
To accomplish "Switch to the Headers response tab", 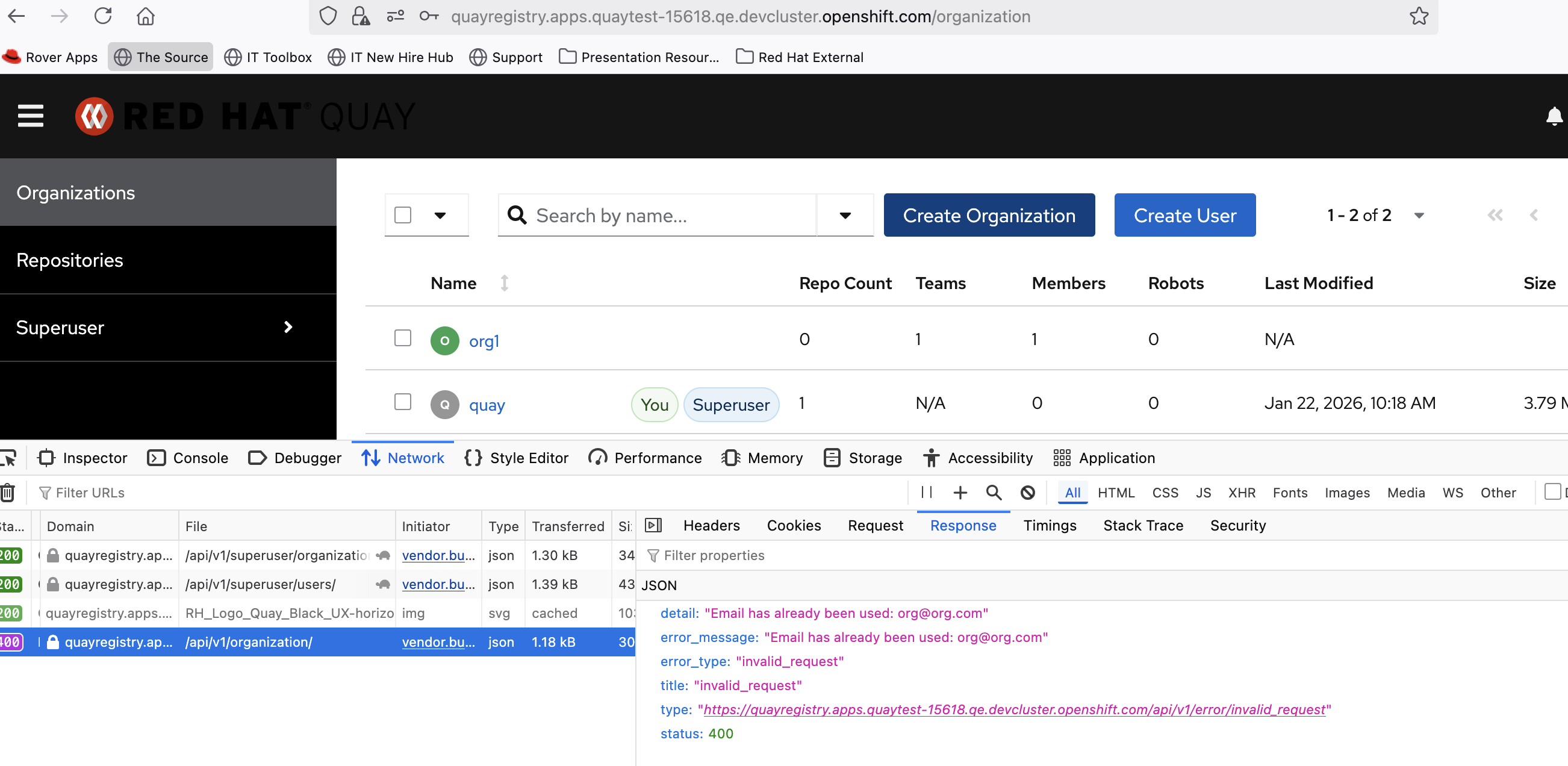I will (711, 525).
